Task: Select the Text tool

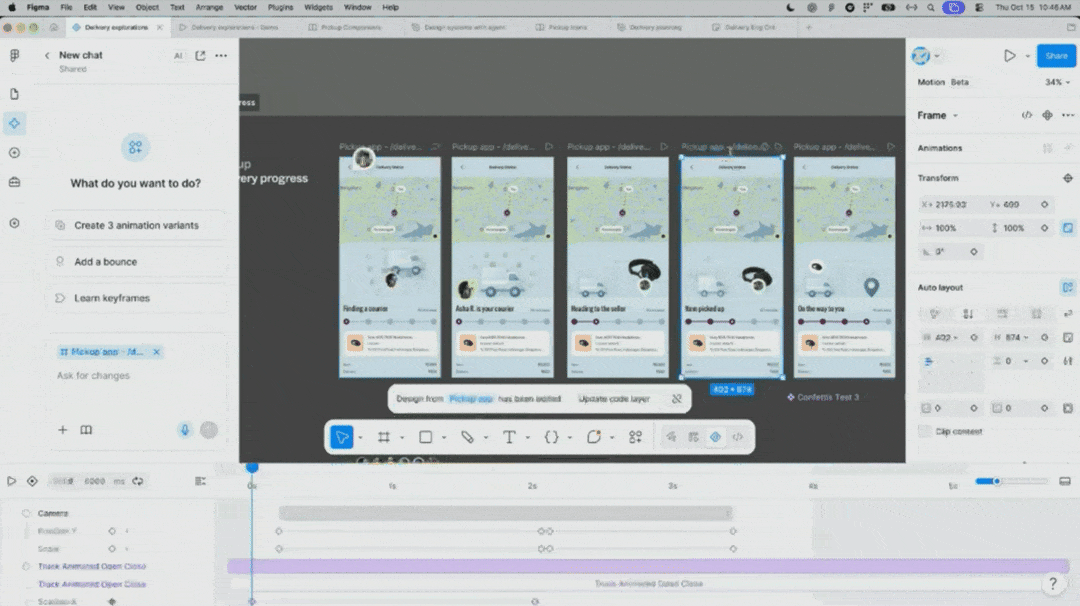Action: tap(509, 437)
